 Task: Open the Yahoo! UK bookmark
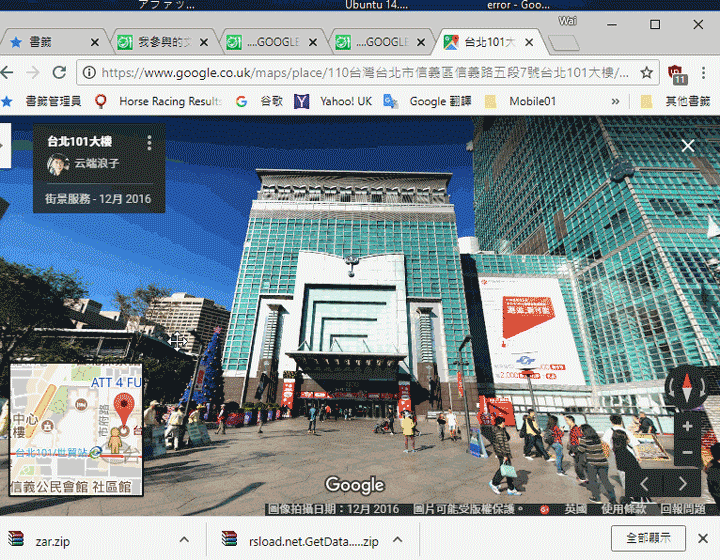point(333,101)
